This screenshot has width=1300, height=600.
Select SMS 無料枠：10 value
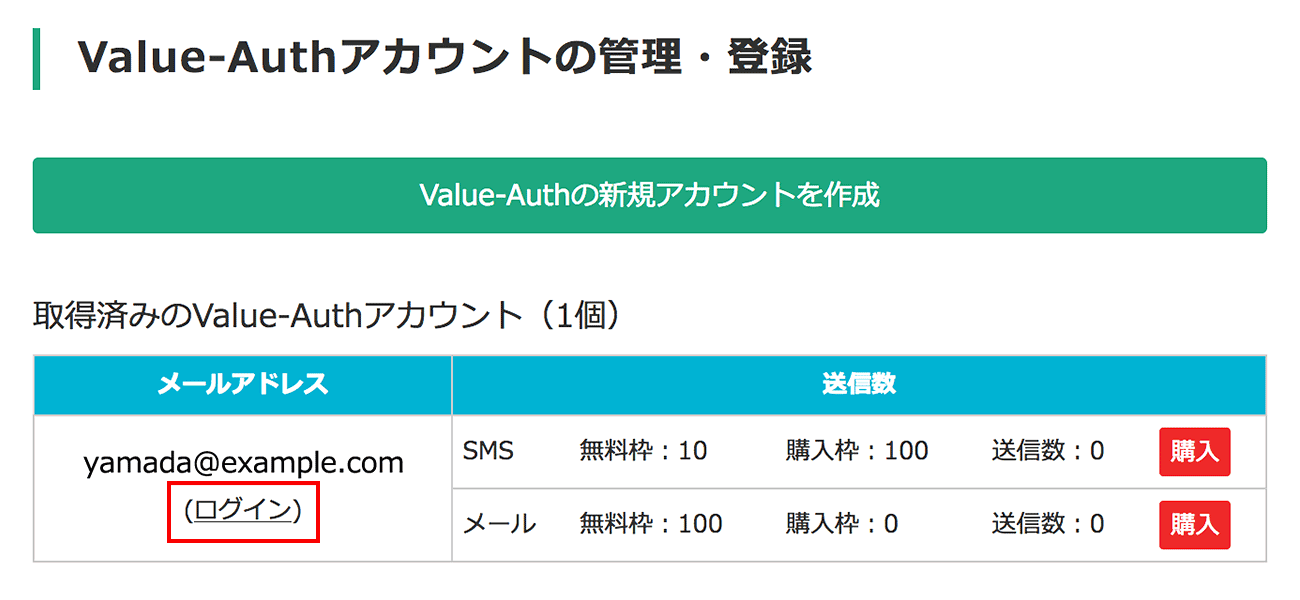click(643, 451)
